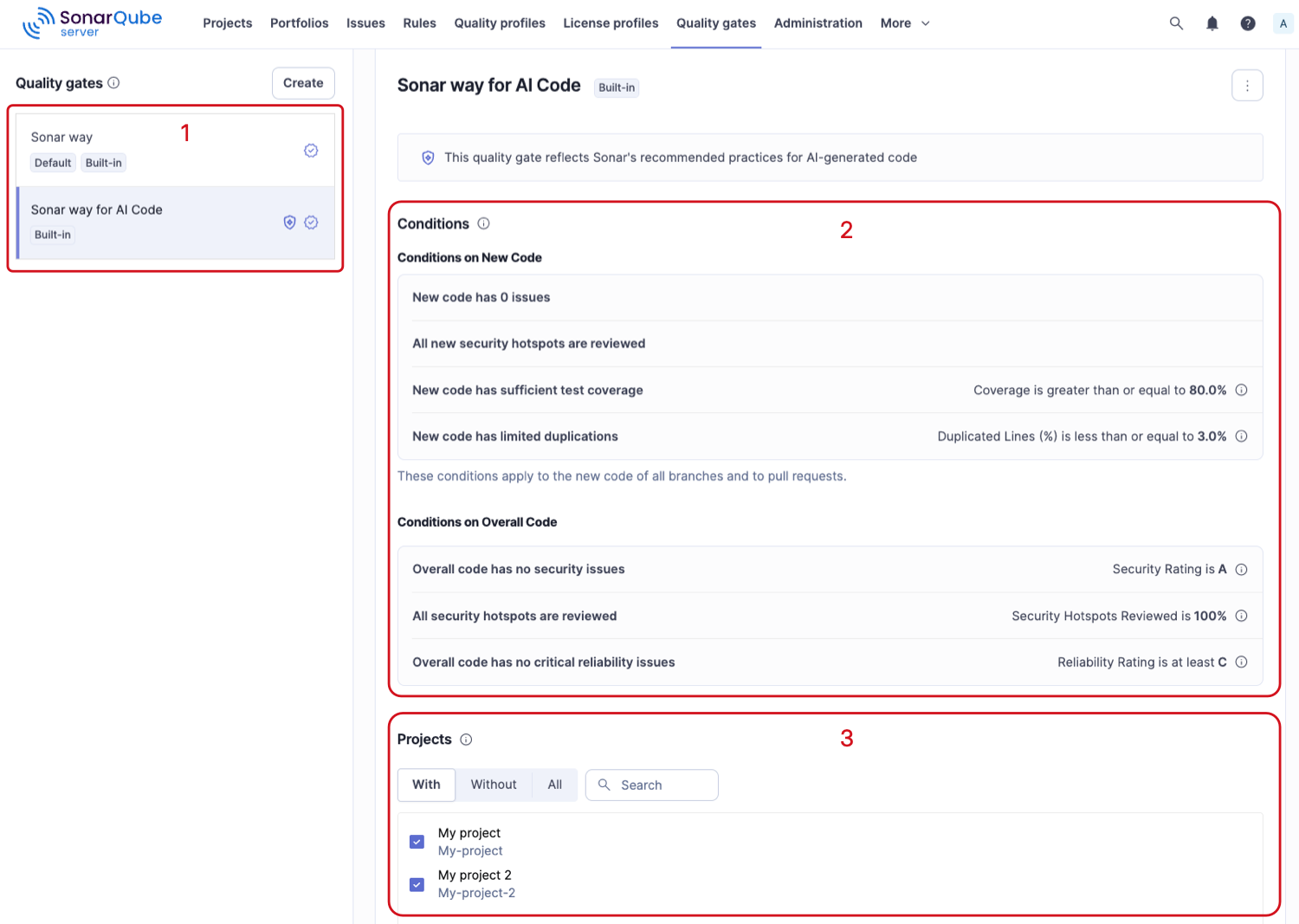Click 'Reliability Rating is at least C'
Viewport: 1299px width, 924px height.
(1142, 662)
